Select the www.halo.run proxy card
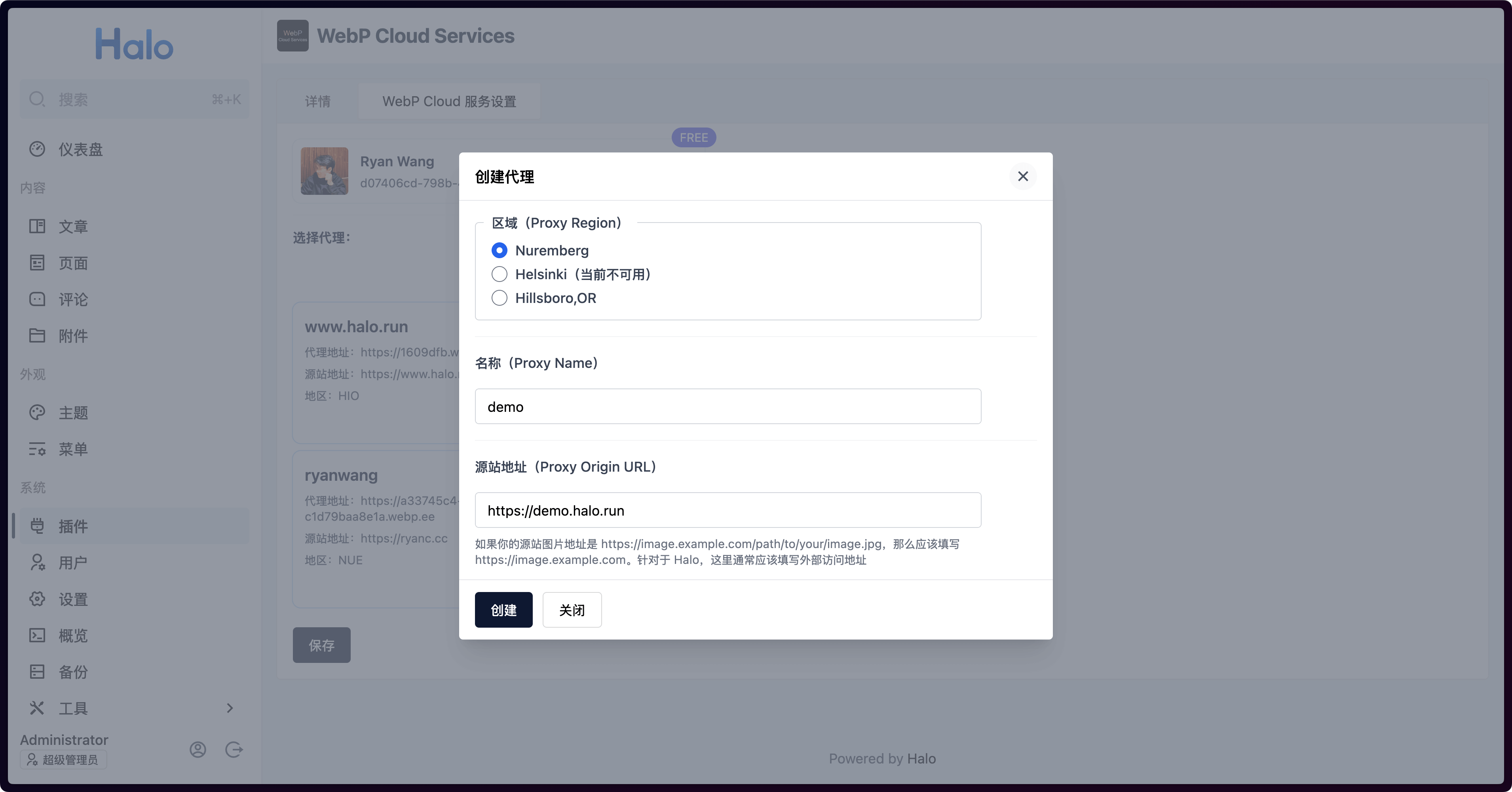The width and height of the screenshot is (1512, 792). 376,373
